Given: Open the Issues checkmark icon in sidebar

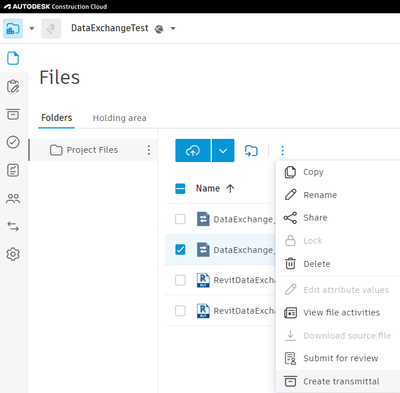Looking at the screenshot, I should coord(13,142).
